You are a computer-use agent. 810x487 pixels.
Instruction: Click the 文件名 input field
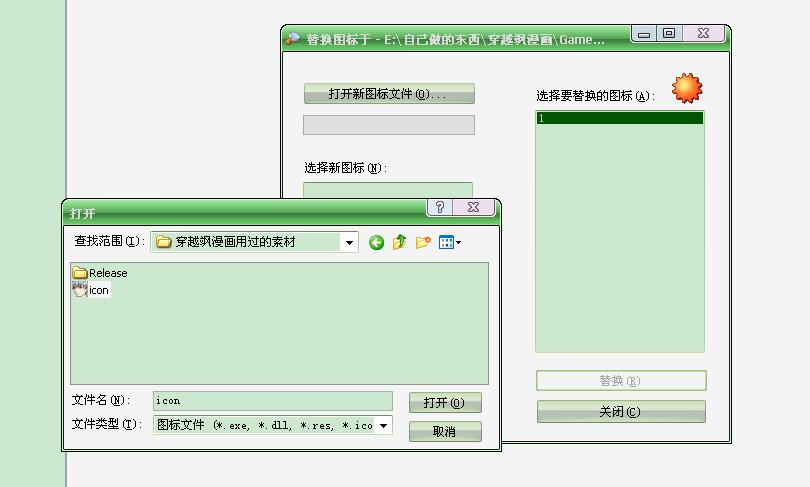point(273,401)
